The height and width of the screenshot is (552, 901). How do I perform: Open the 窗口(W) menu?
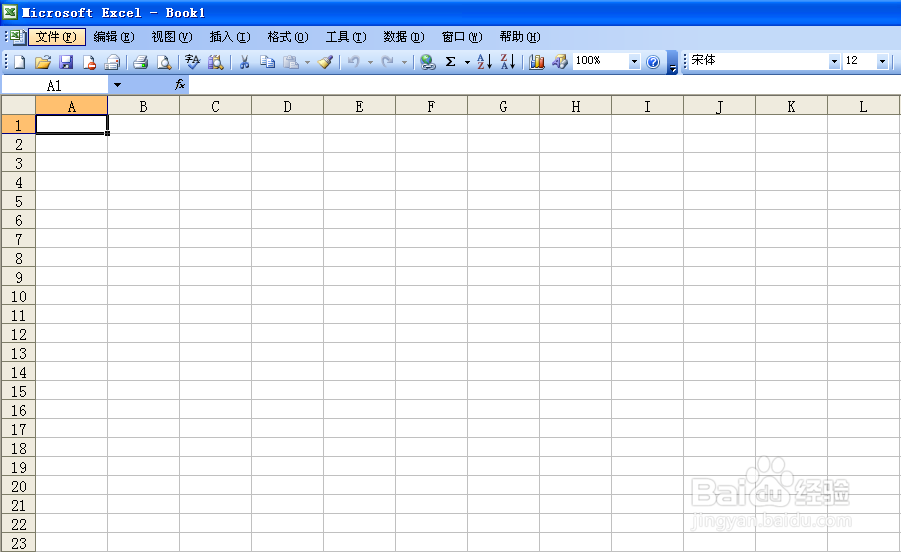[462, 37]
